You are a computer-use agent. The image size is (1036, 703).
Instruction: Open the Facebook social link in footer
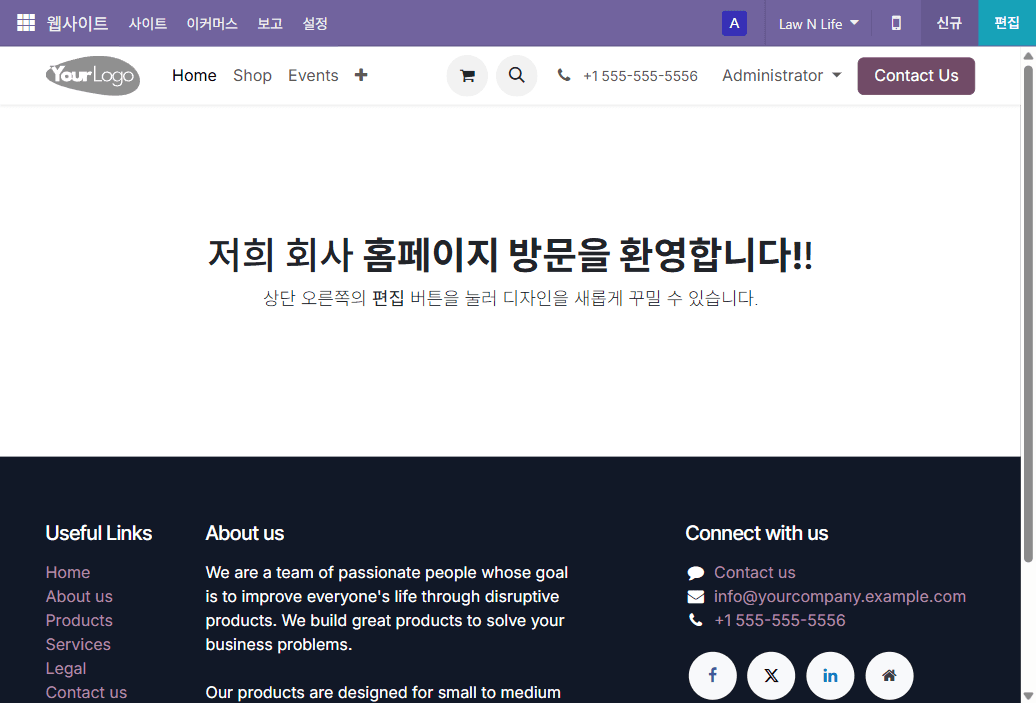point(712,675)
